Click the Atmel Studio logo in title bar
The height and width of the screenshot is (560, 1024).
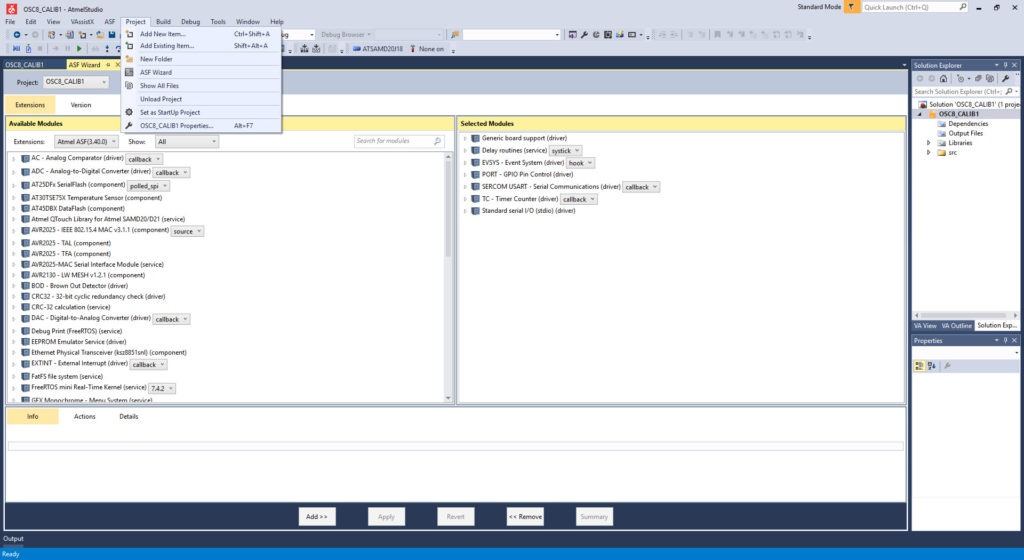pos(11,8)
